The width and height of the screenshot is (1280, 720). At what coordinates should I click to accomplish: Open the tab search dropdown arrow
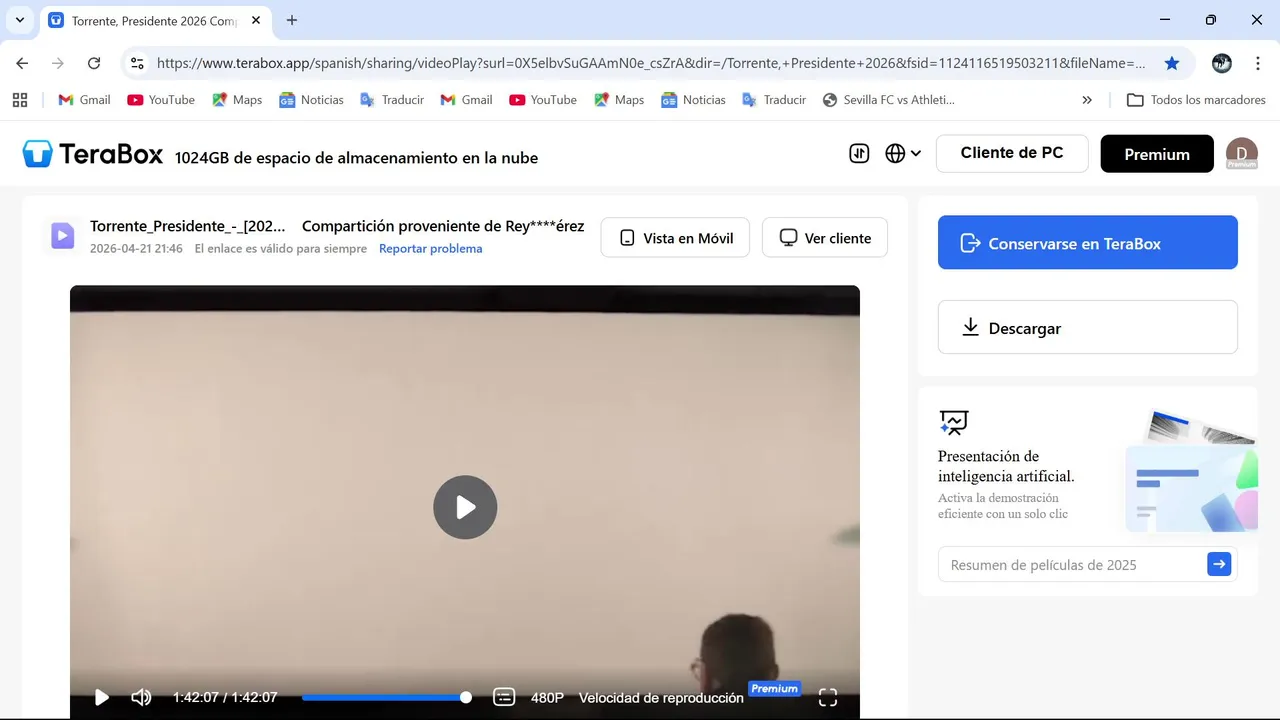[x=20, y=20]
